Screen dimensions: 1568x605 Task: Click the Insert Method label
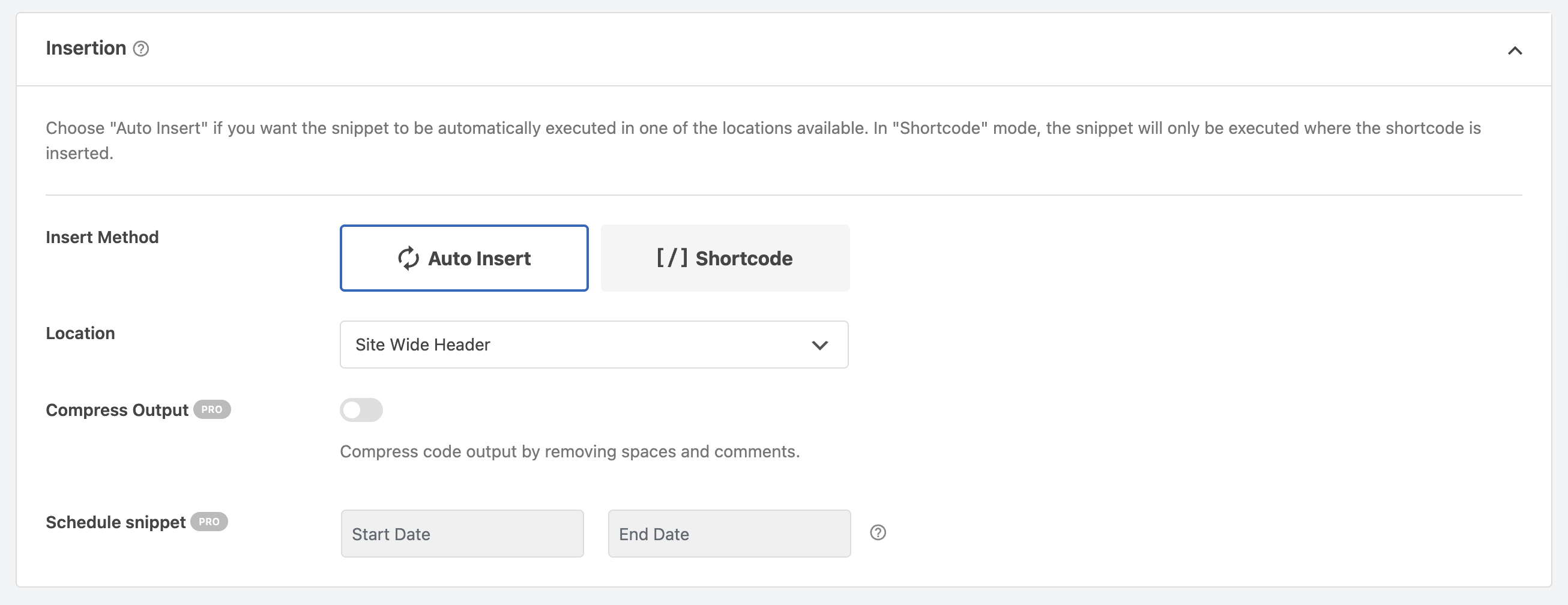102,236
